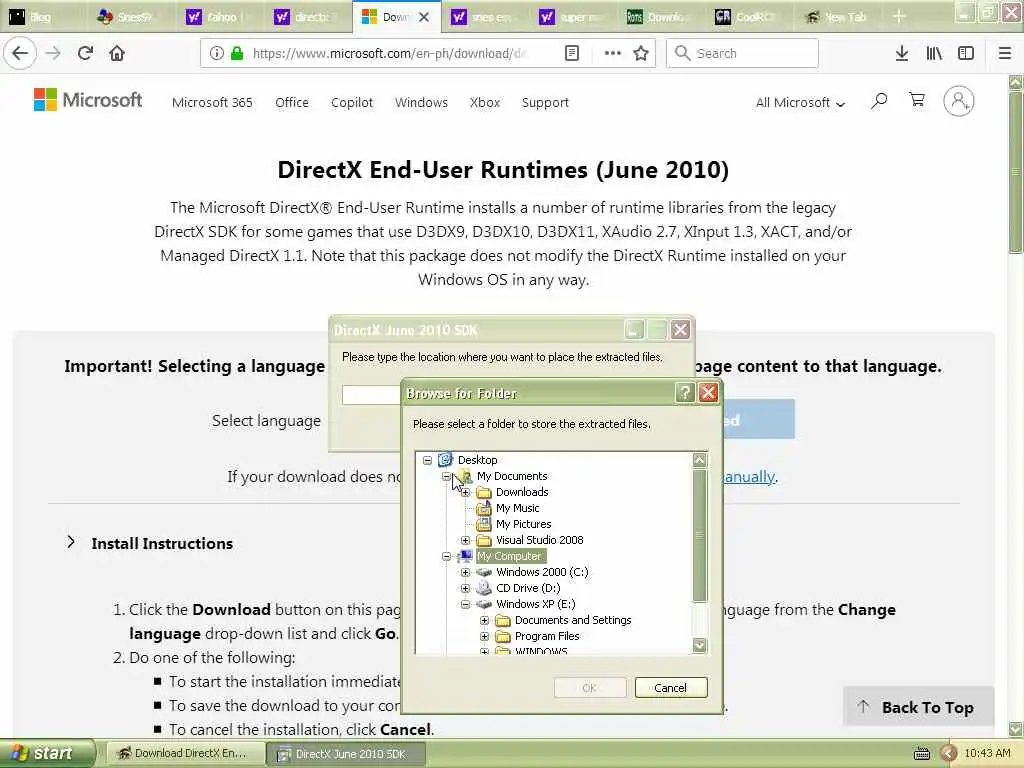
Task: Toggle the sidebars icon
Action: [966, 53]
